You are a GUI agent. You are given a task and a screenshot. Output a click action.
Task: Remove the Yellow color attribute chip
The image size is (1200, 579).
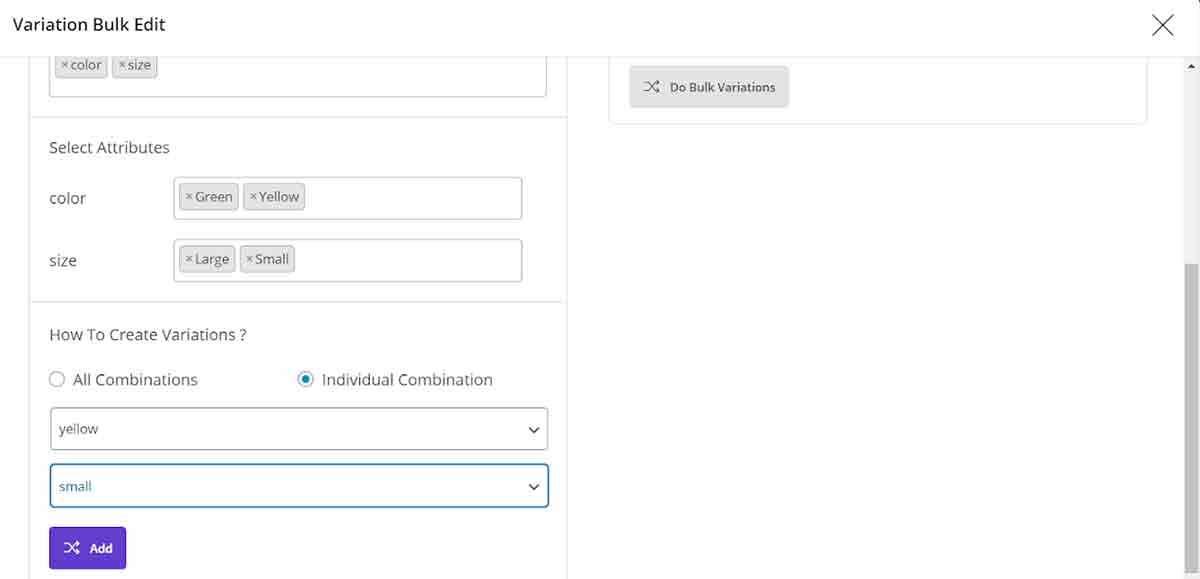point(253,197)
